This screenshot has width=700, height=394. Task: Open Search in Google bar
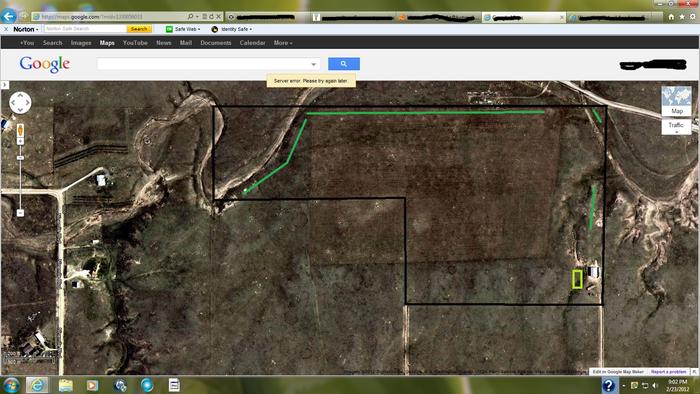coord(53,43)
